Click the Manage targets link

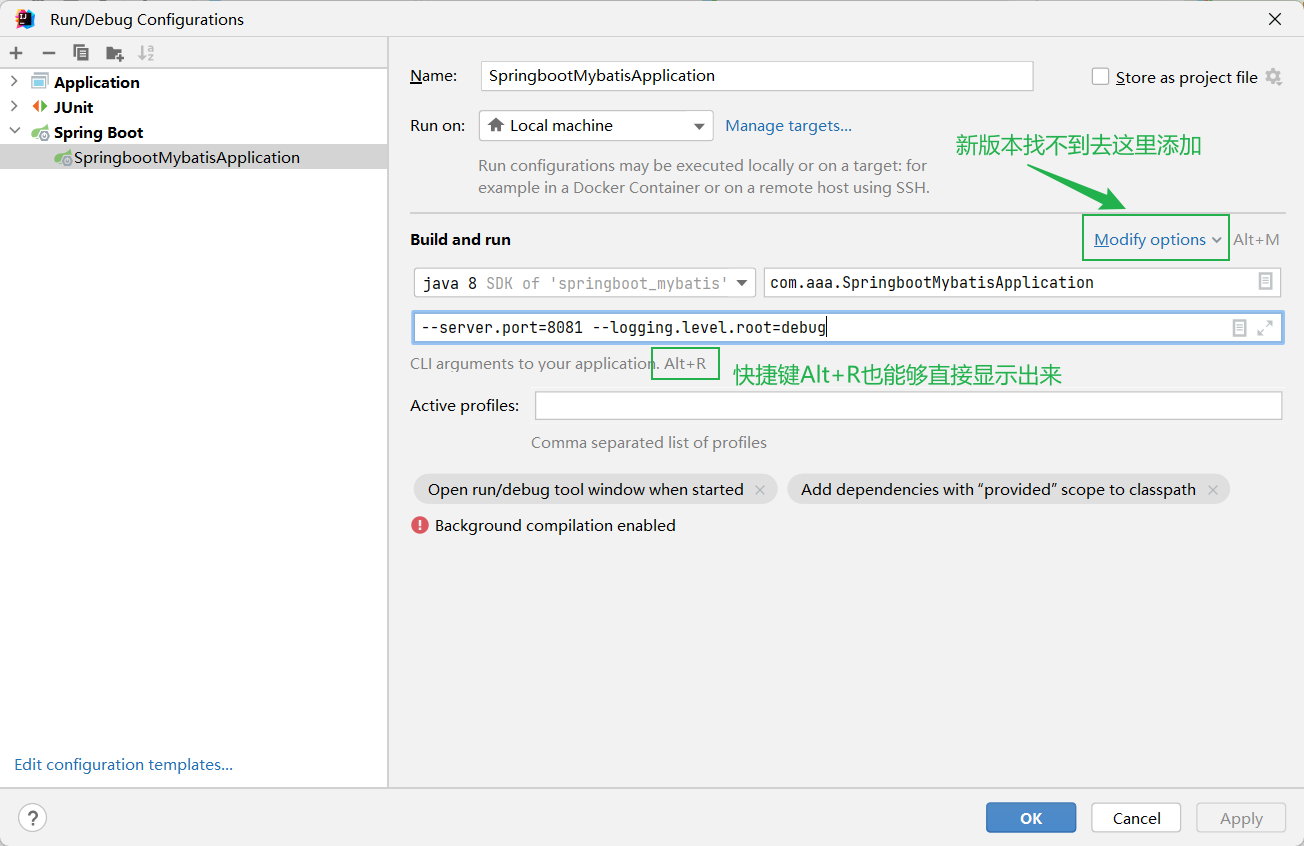point(789,125)
